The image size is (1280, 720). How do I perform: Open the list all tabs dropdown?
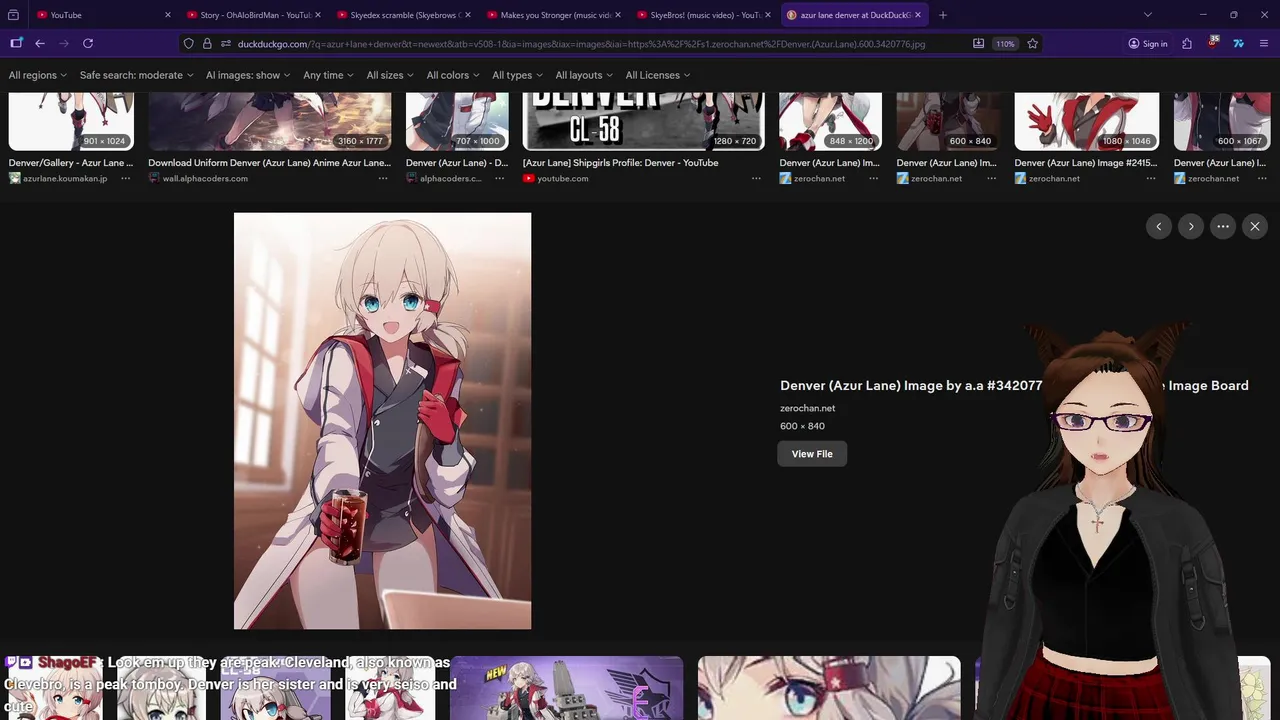click(x=1148, y=15)
